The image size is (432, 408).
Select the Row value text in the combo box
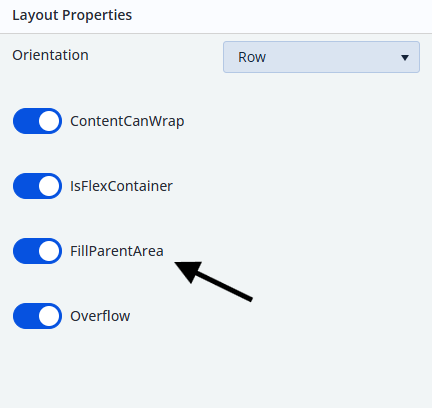pos(252,57)
